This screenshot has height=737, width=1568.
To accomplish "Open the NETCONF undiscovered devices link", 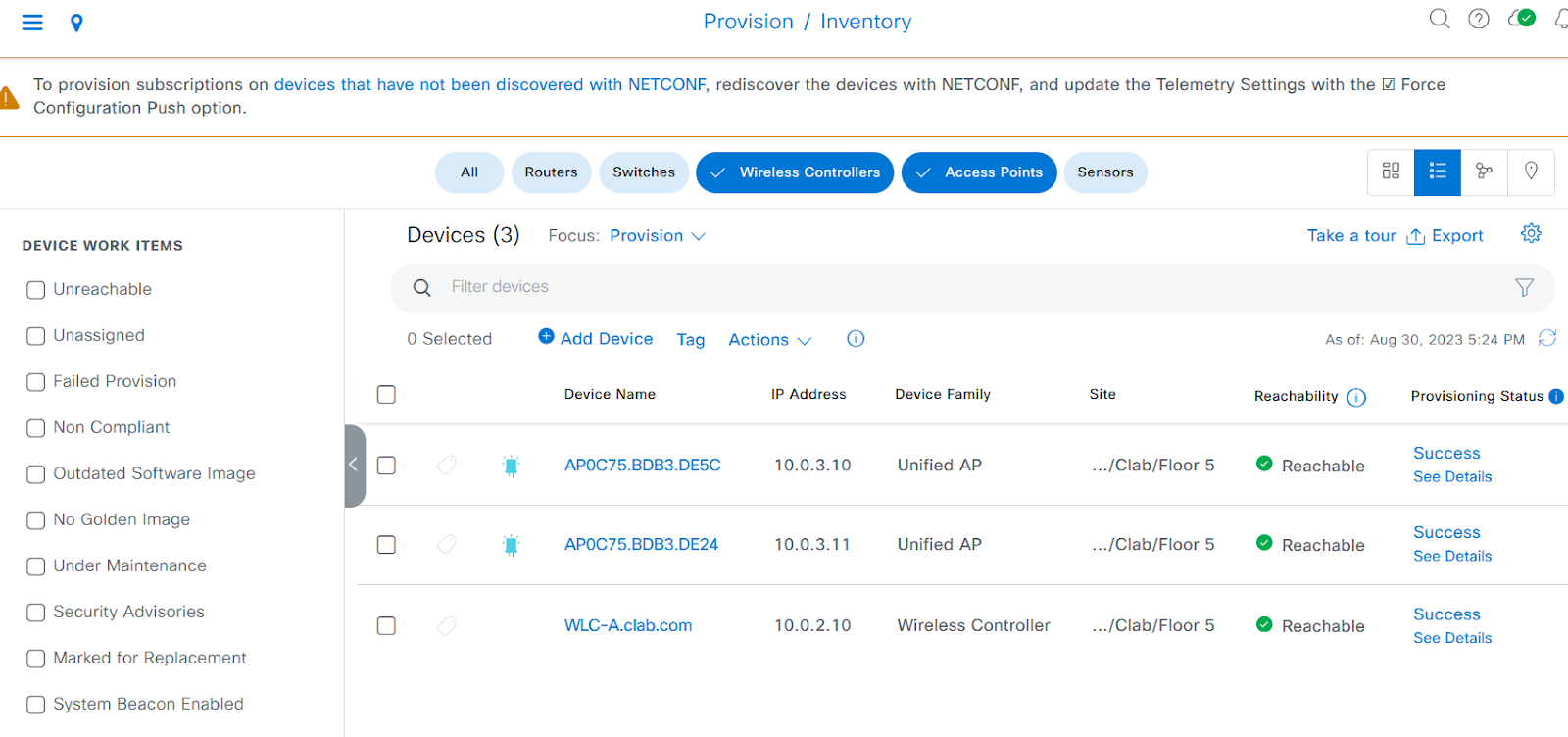I will 490,84.
